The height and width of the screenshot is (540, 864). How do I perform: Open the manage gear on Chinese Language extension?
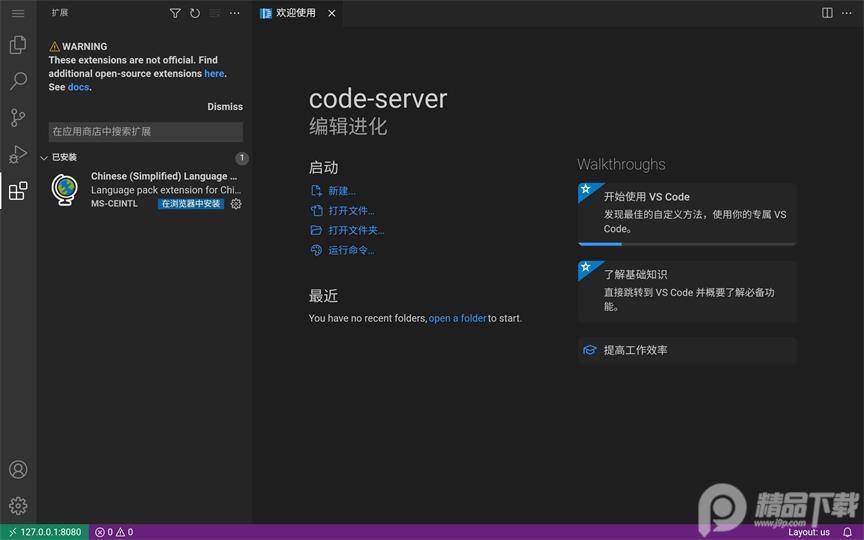coord(236,204)
